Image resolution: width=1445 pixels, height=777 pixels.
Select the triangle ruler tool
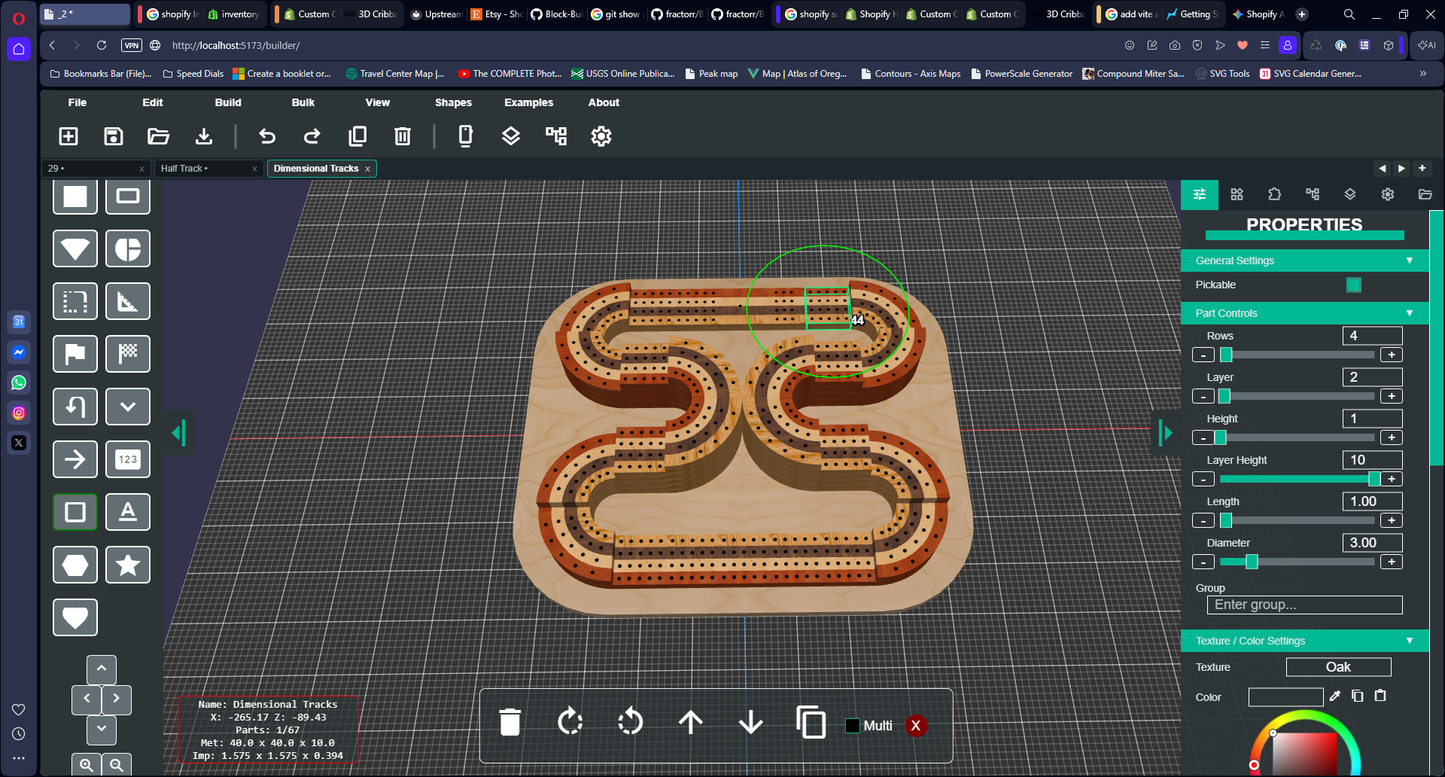click(128, 301)
